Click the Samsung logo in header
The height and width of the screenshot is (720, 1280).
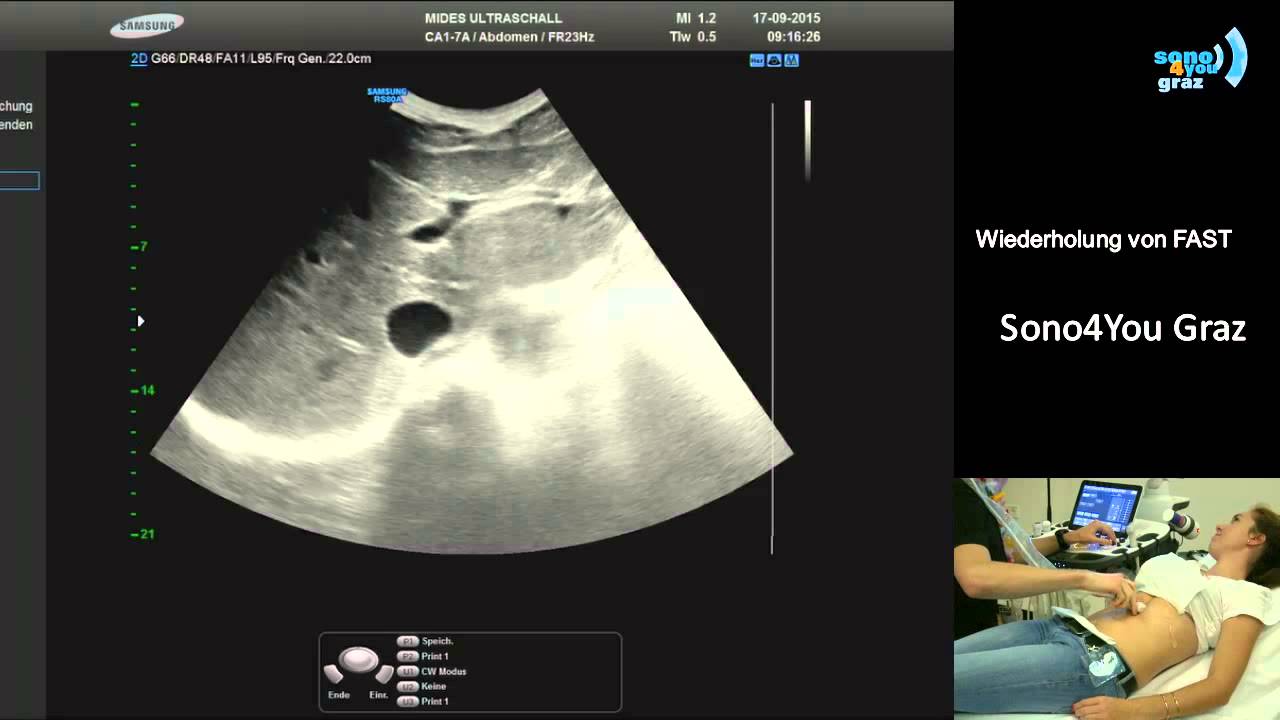tap(147, 26)
